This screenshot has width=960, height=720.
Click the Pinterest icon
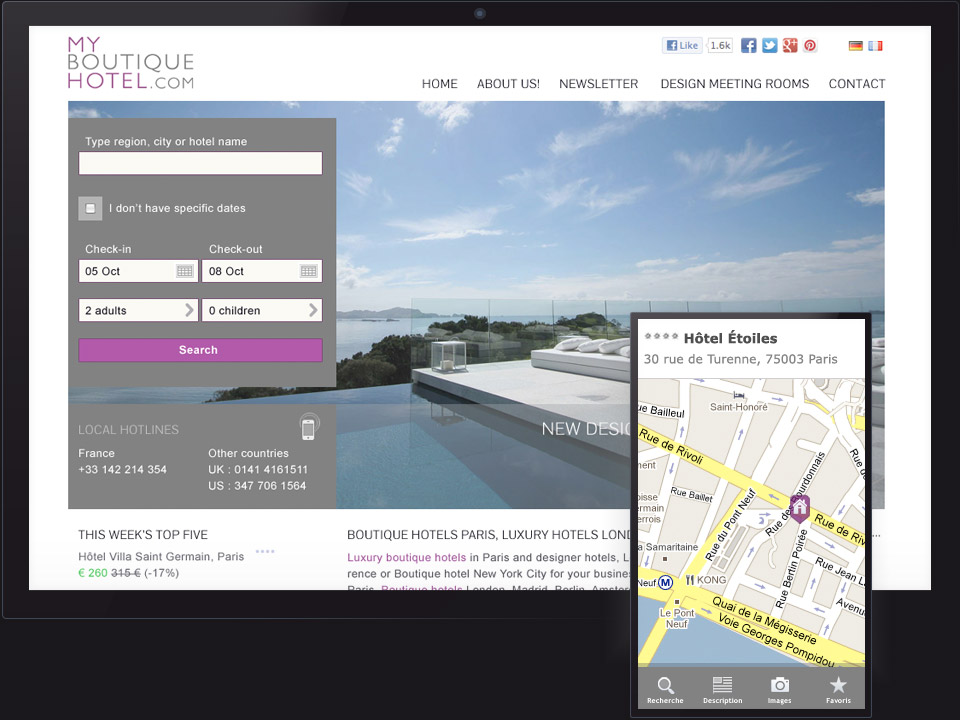[810, 45]
